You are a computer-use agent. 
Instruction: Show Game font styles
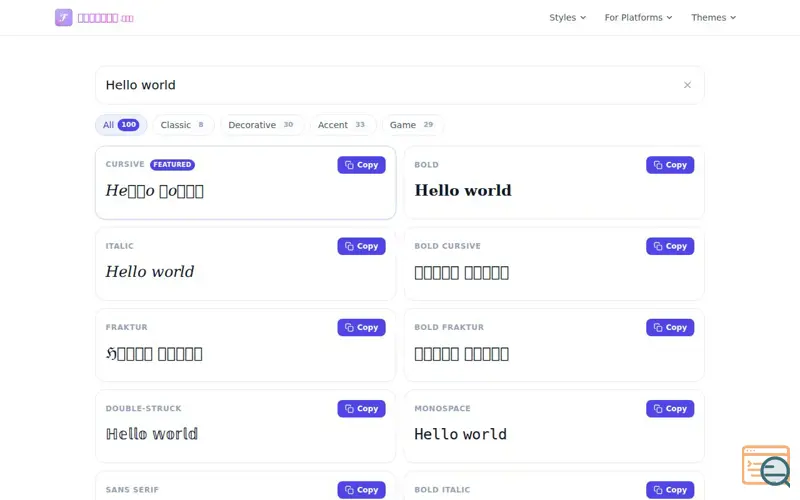412,125
